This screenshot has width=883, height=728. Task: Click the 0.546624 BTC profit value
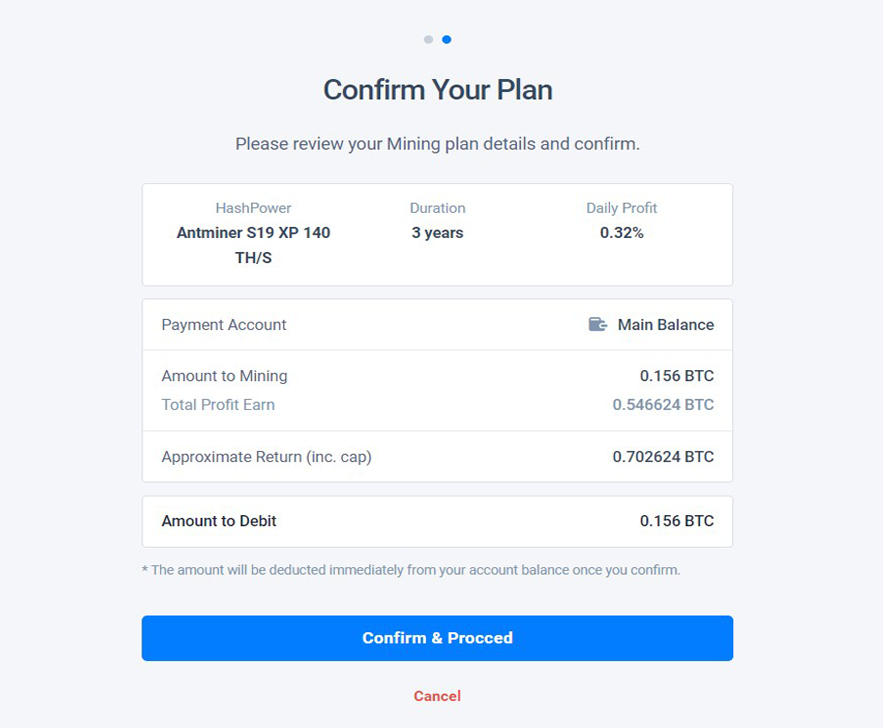663,405
